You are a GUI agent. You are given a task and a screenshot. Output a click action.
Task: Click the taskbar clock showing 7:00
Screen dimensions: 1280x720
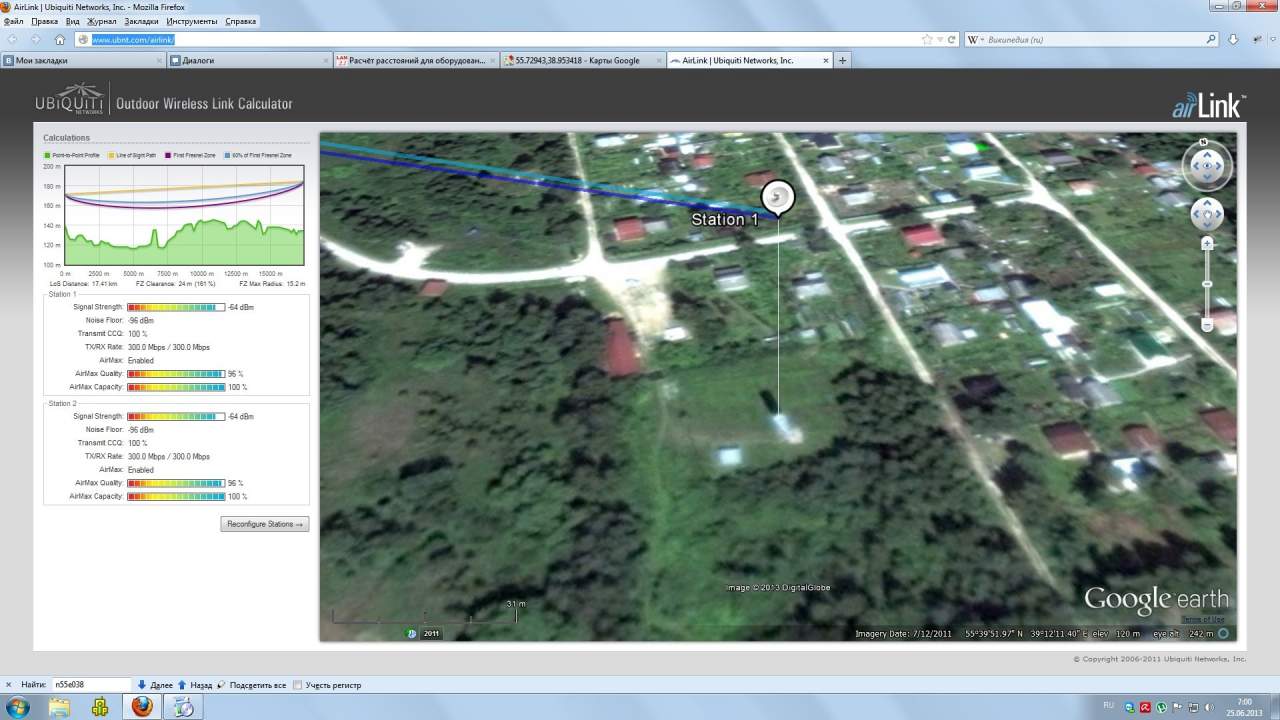pyautogui.click(x=1244, y=707)
